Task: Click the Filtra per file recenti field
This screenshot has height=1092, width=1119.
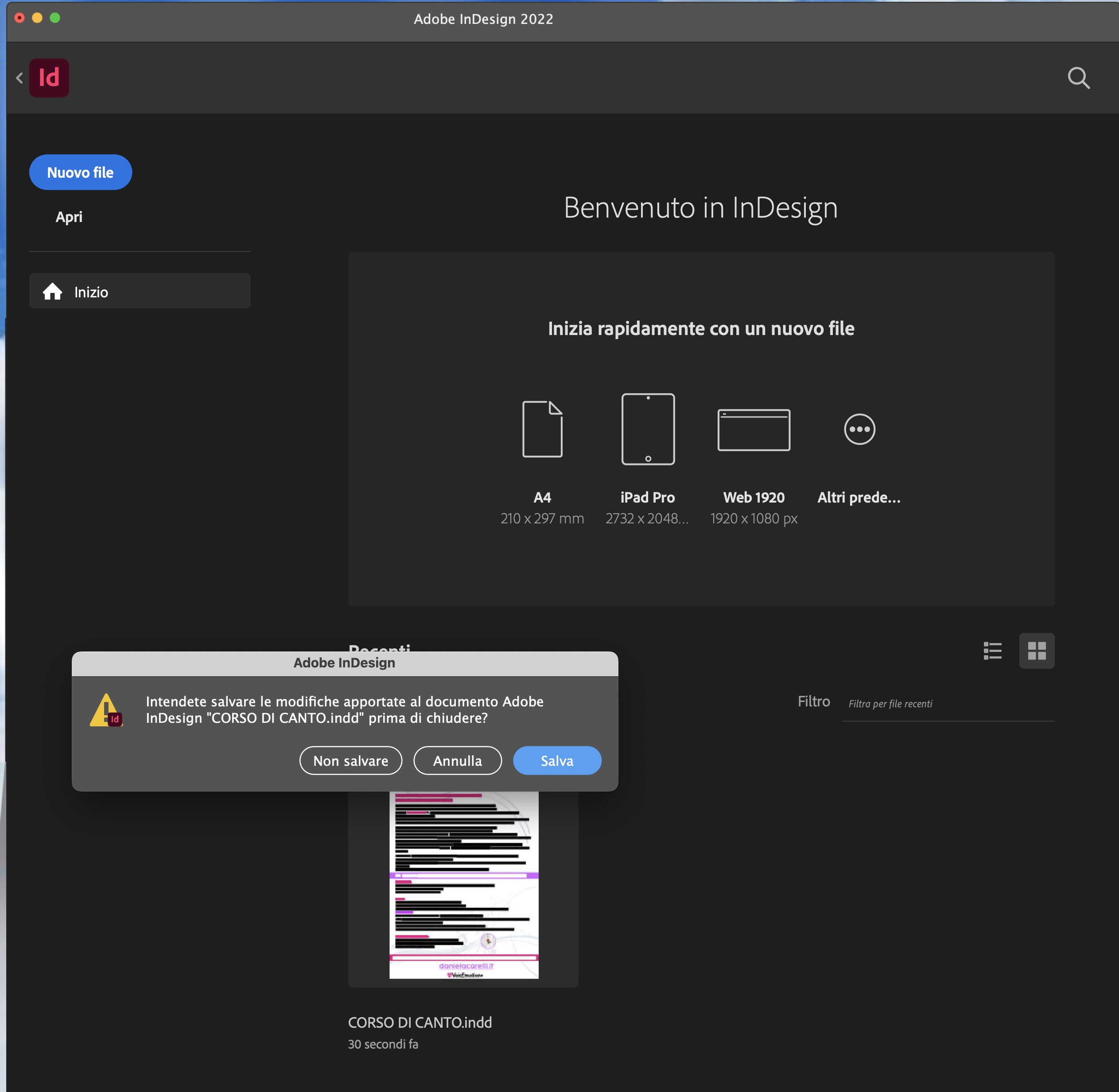Action: [x=948, y=704]
